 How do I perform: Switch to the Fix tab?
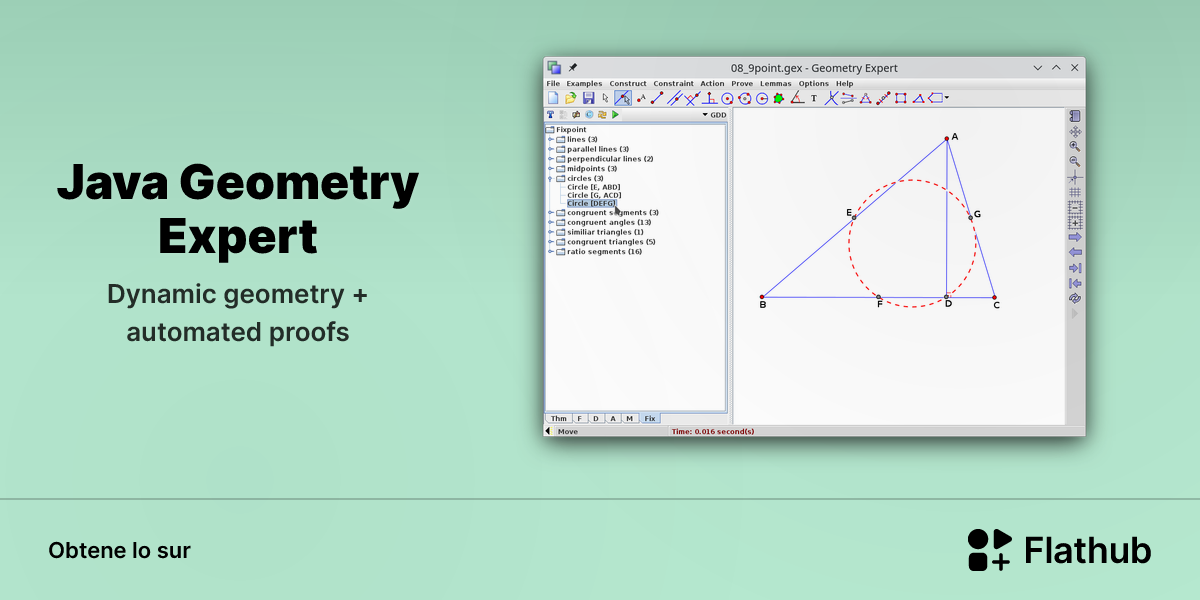pos(650,418)
